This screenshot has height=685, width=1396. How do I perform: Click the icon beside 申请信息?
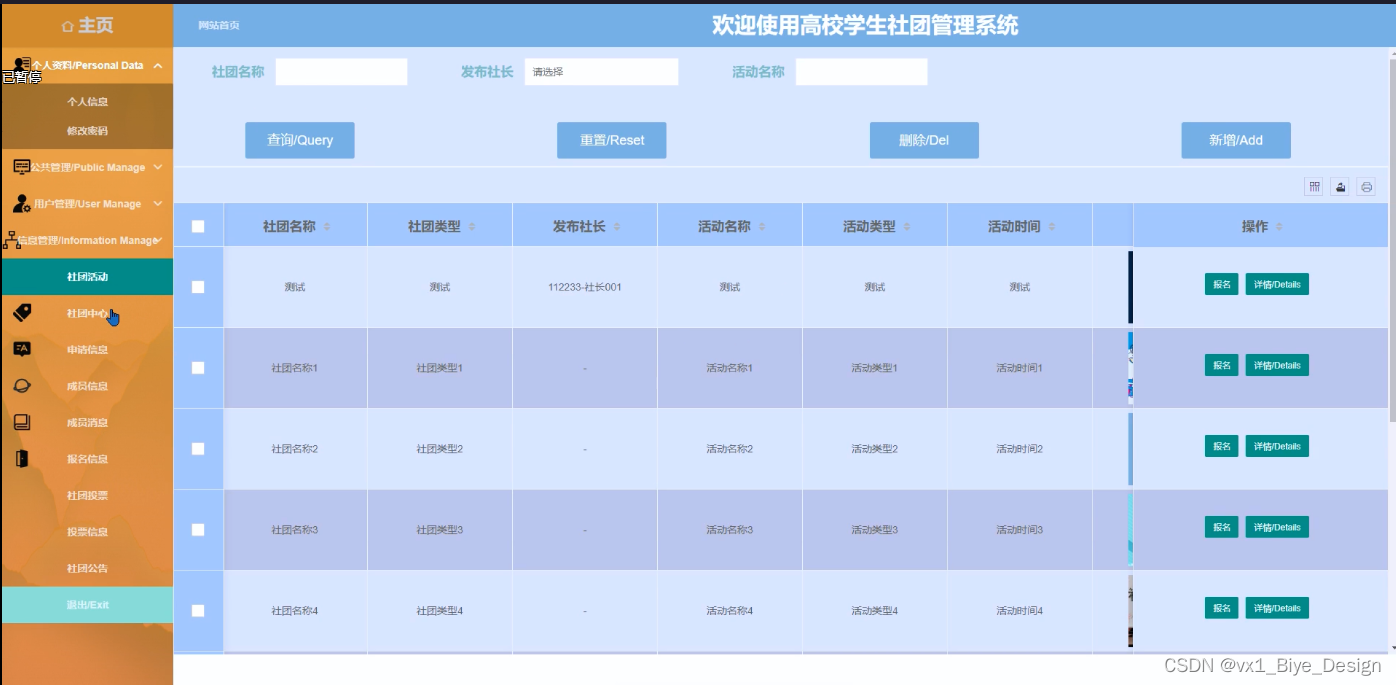pos(22,349)
